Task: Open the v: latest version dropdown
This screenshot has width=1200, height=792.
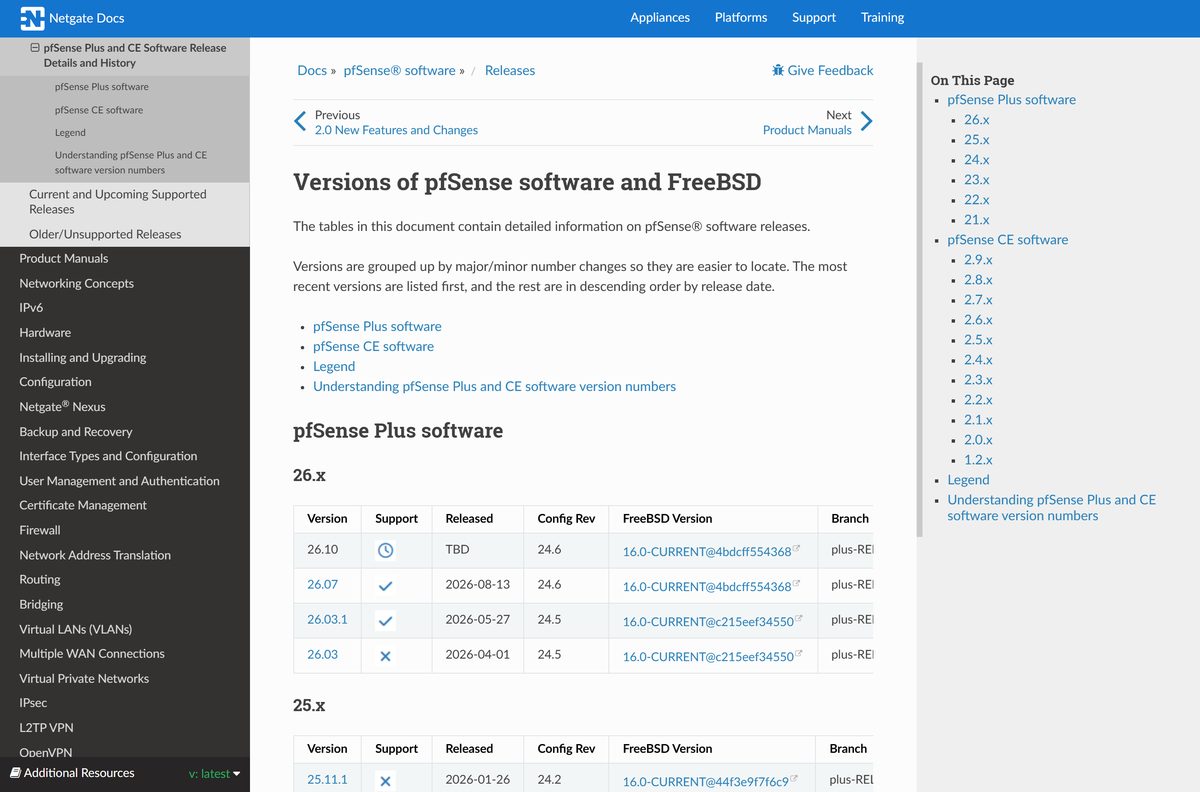Action: (x=215, y=774)
